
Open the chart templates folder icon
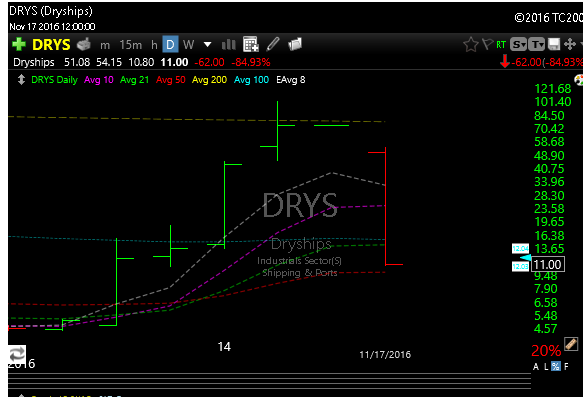coord(295,44)
